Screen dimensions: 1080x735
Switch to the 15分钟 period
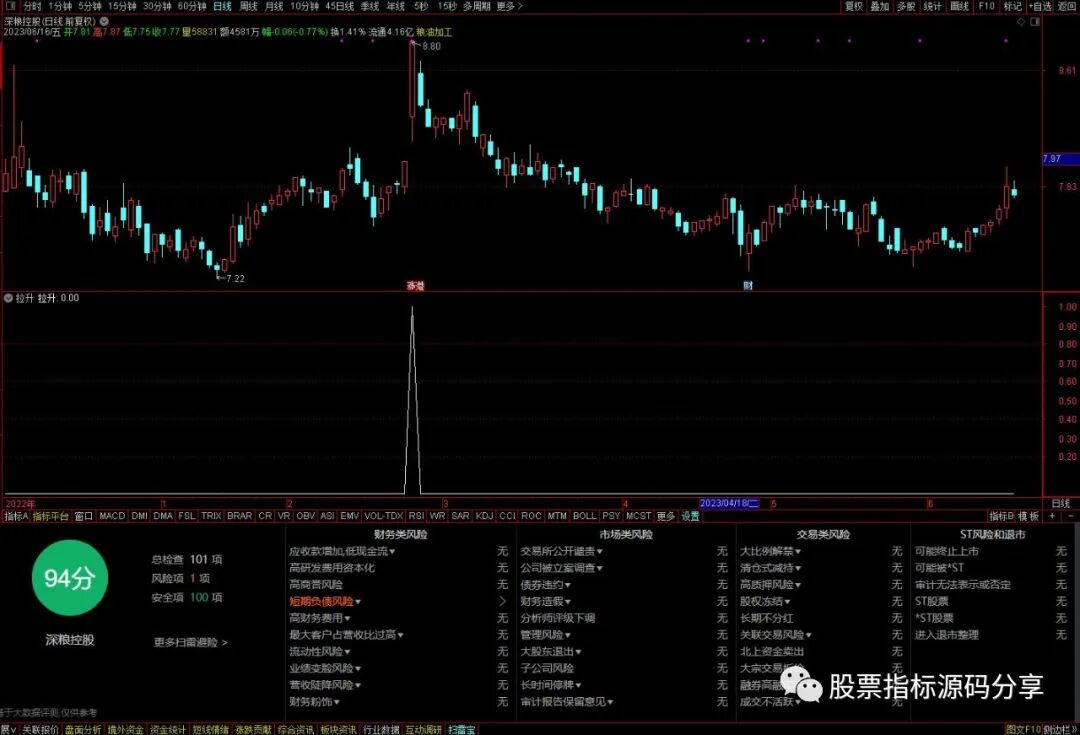point(122,6)
